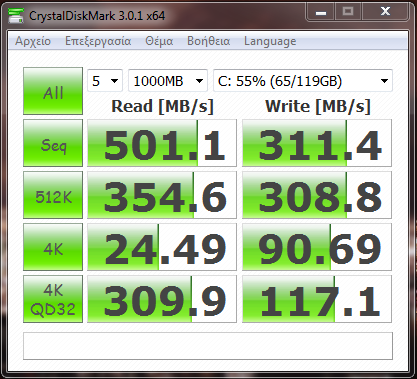
Task: Open the 1000MB test size dropdown
Action: [168, 81]
